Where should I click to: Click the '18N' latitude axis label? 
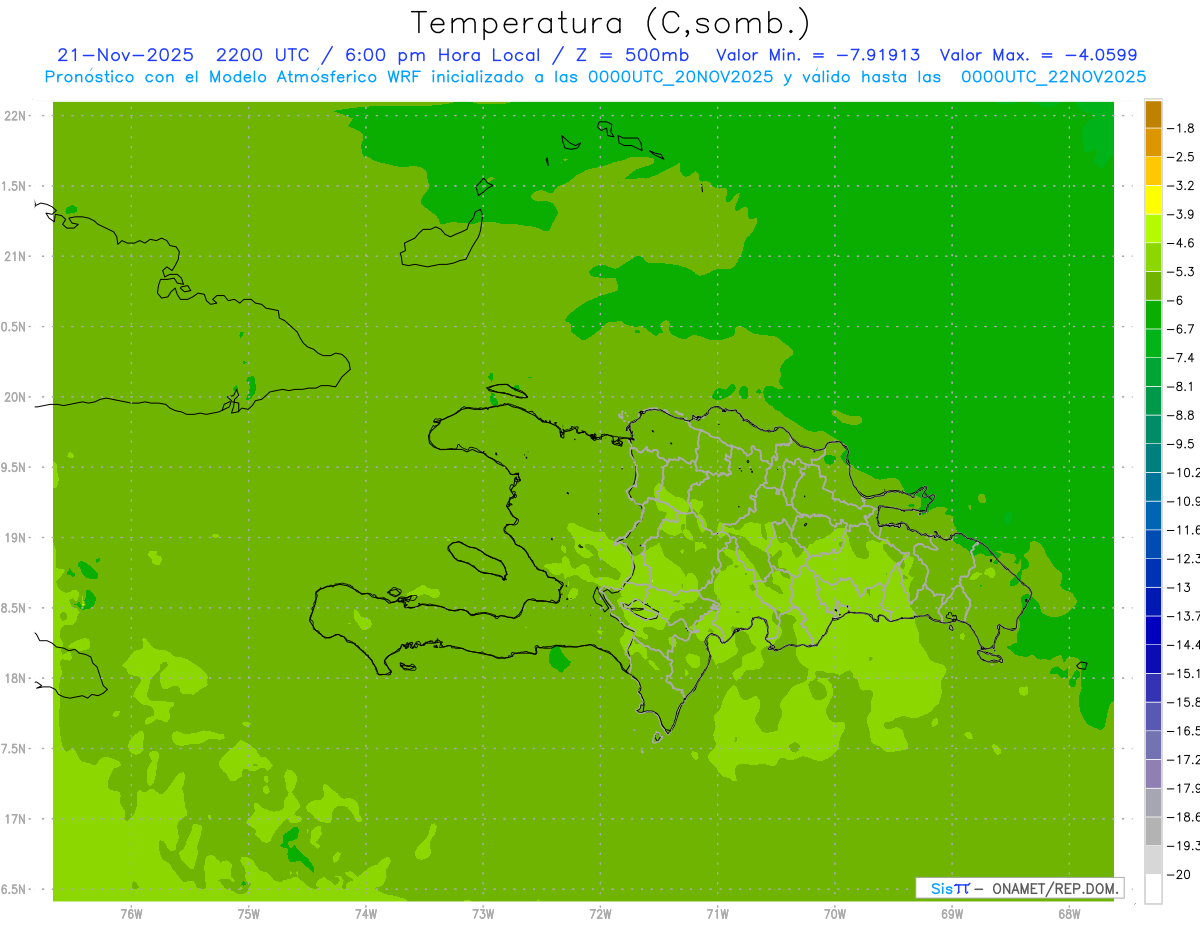click(x=16, y=678)
